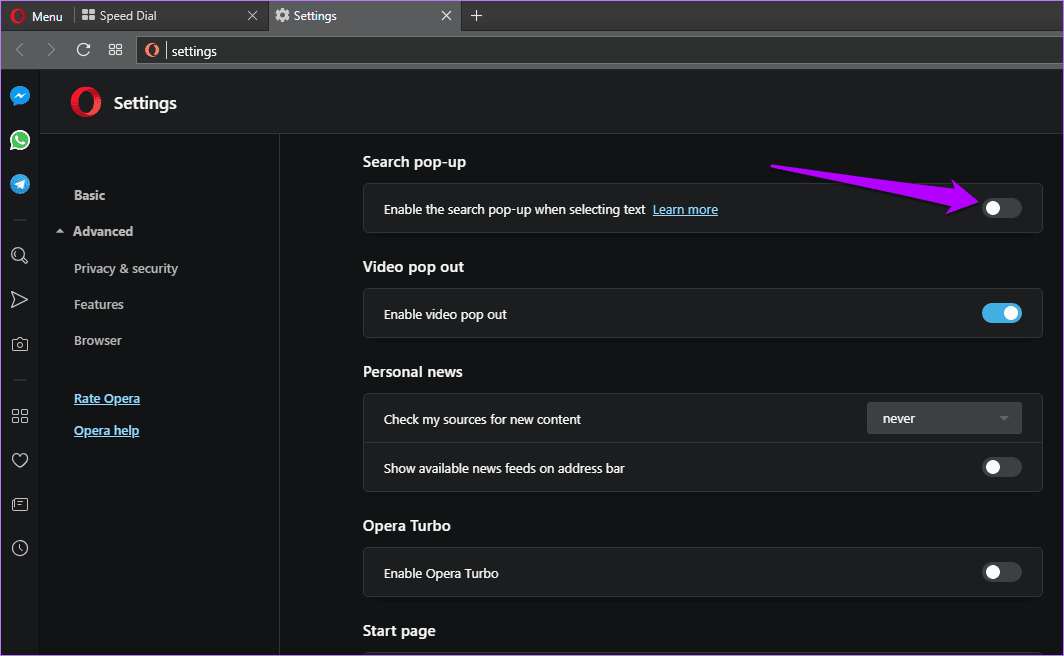Open the Opera Menu button

click(37, 16)
